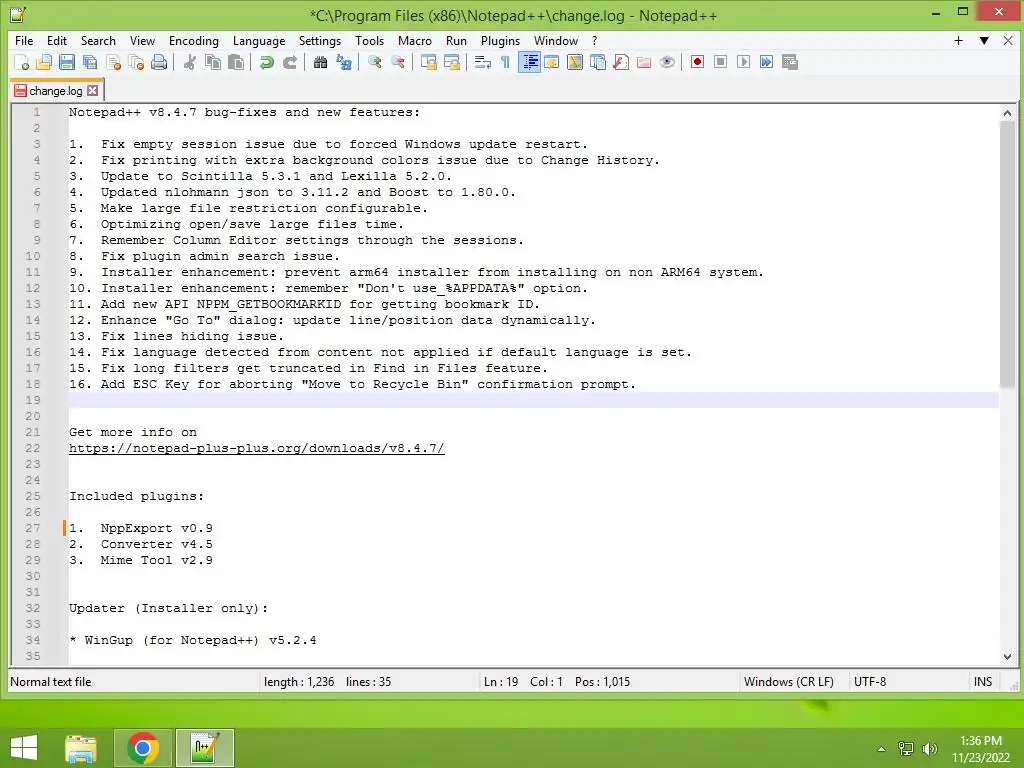This screenshot has width=1024, height=768.
Task: Open Google Chrome from the taskbar
Action: tap(143, 748)
